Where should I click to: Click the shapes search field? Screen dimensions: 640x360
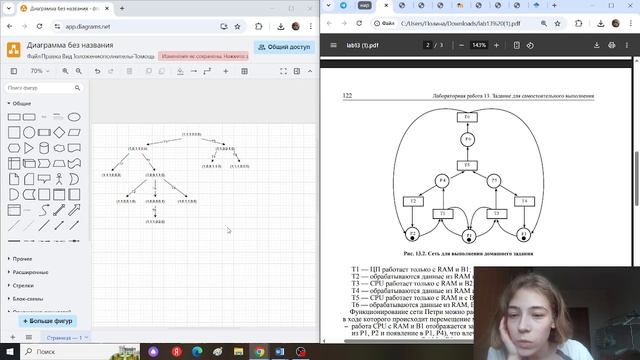[x=44, y=88]
